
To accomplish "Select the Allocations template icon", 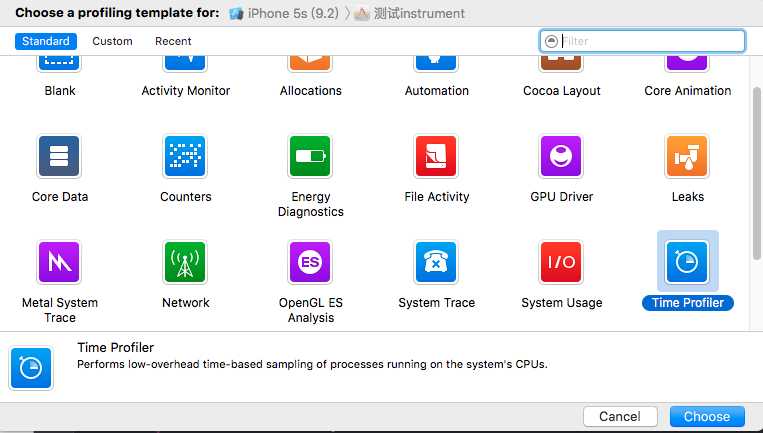I will pyautogui.click(x=310, y=64).
